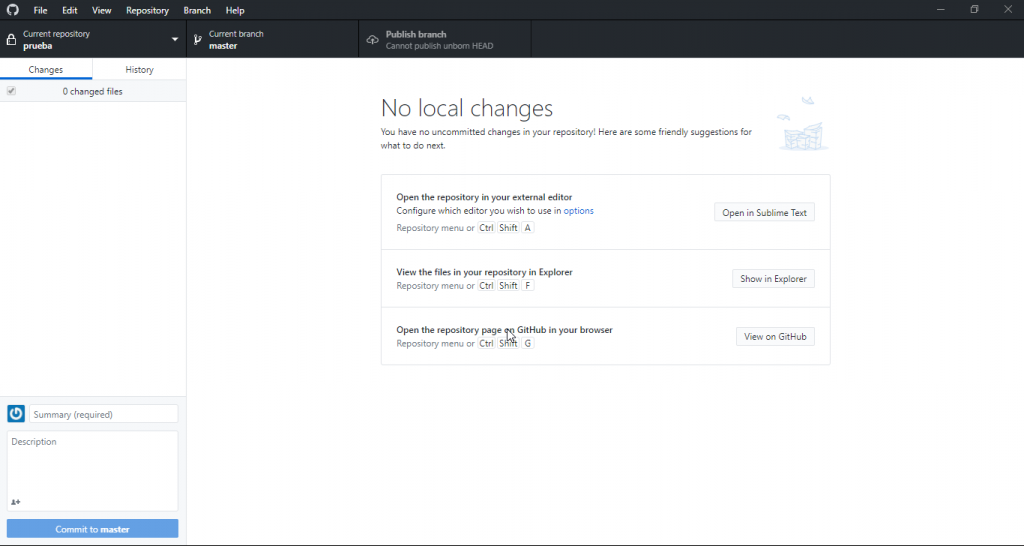
Task: Minimize the GitHub Desktop window
Action: 940,10
